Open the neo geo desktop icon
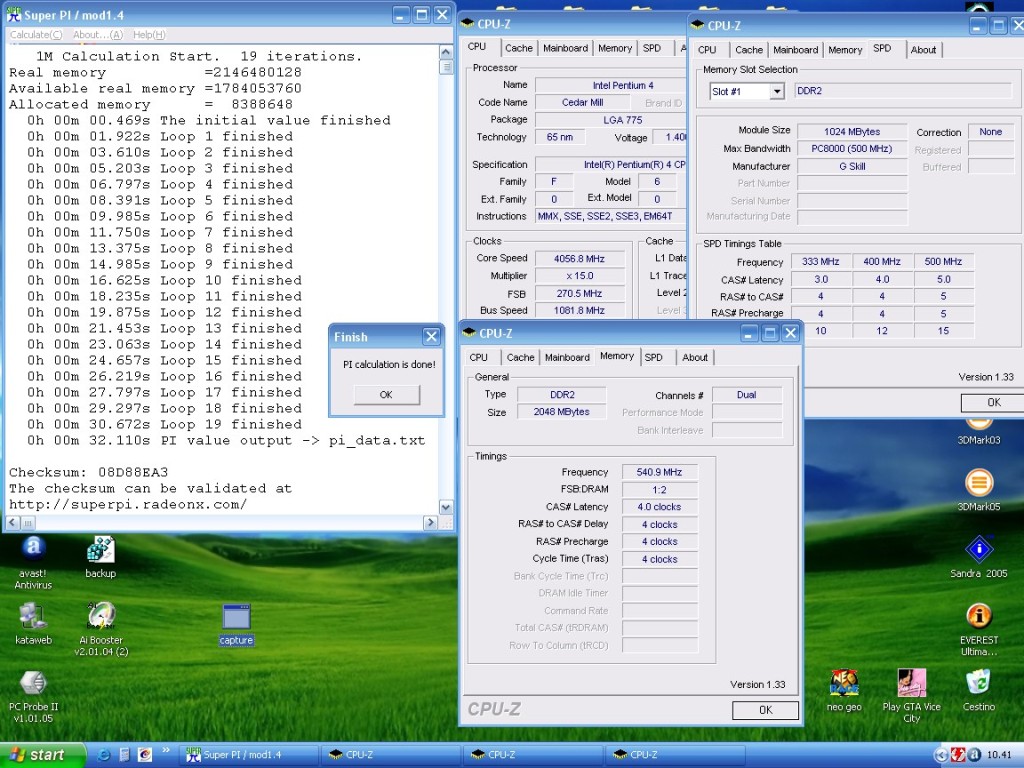This screenshot has height=768, width=1024. coord(844,690)
